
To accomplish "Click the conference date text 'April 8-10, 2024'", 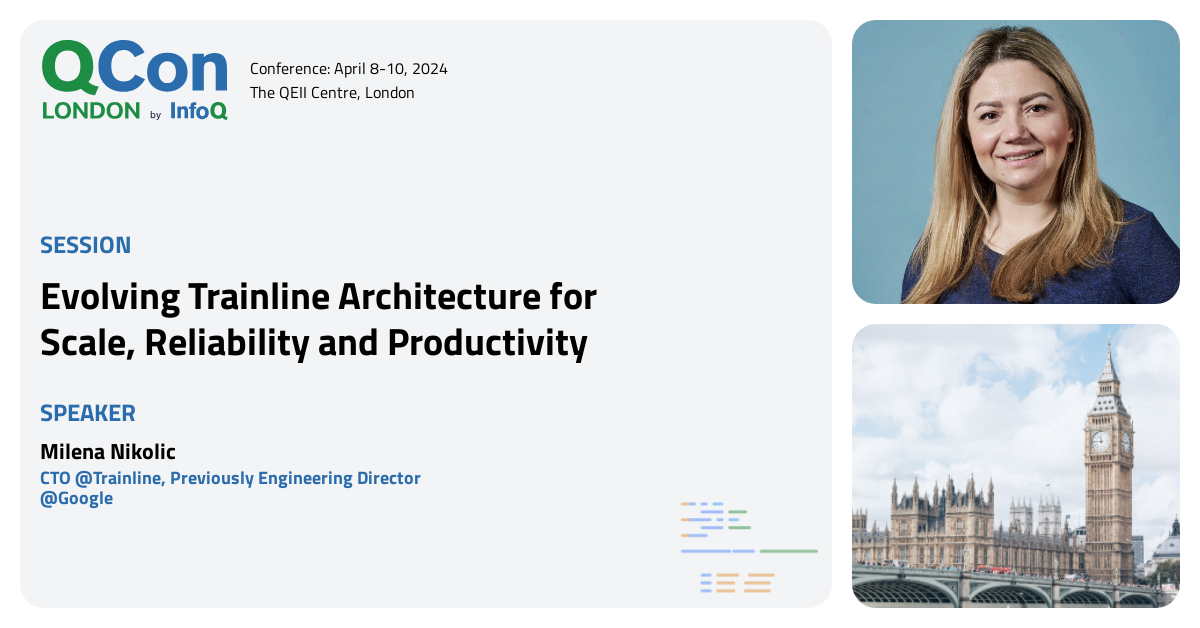I will point(392,69).
